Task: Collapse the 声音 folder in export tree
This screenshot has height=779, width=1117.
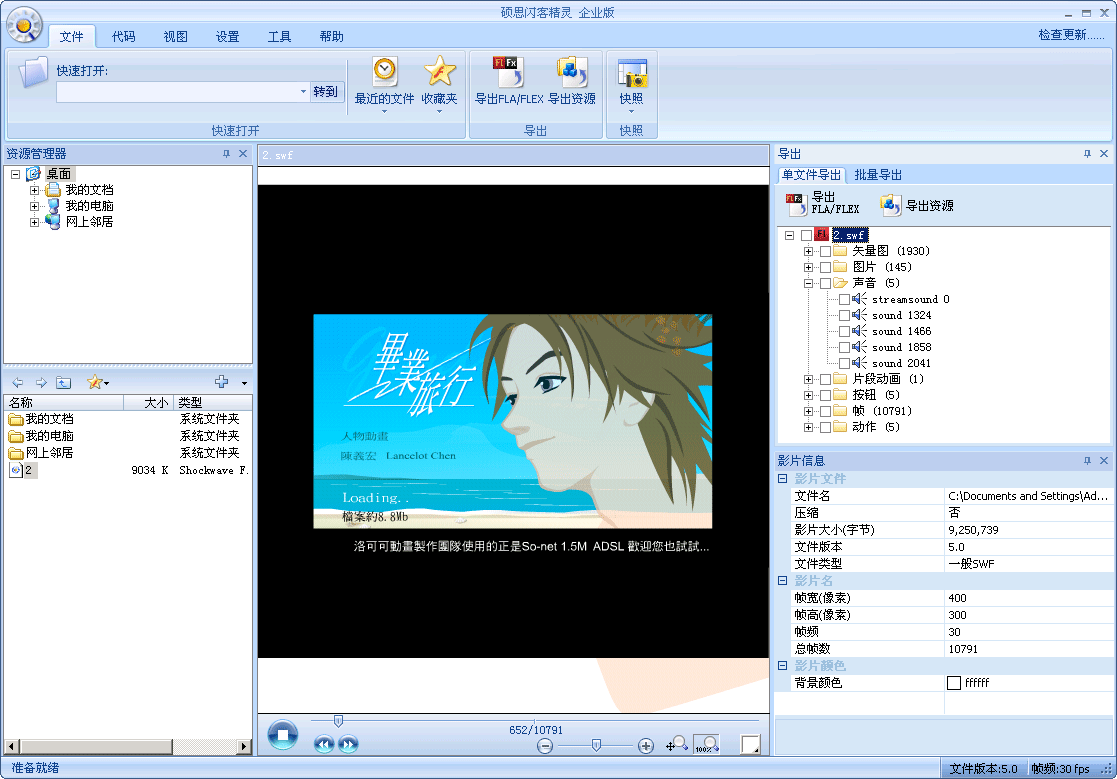Action: click(808, 283)
